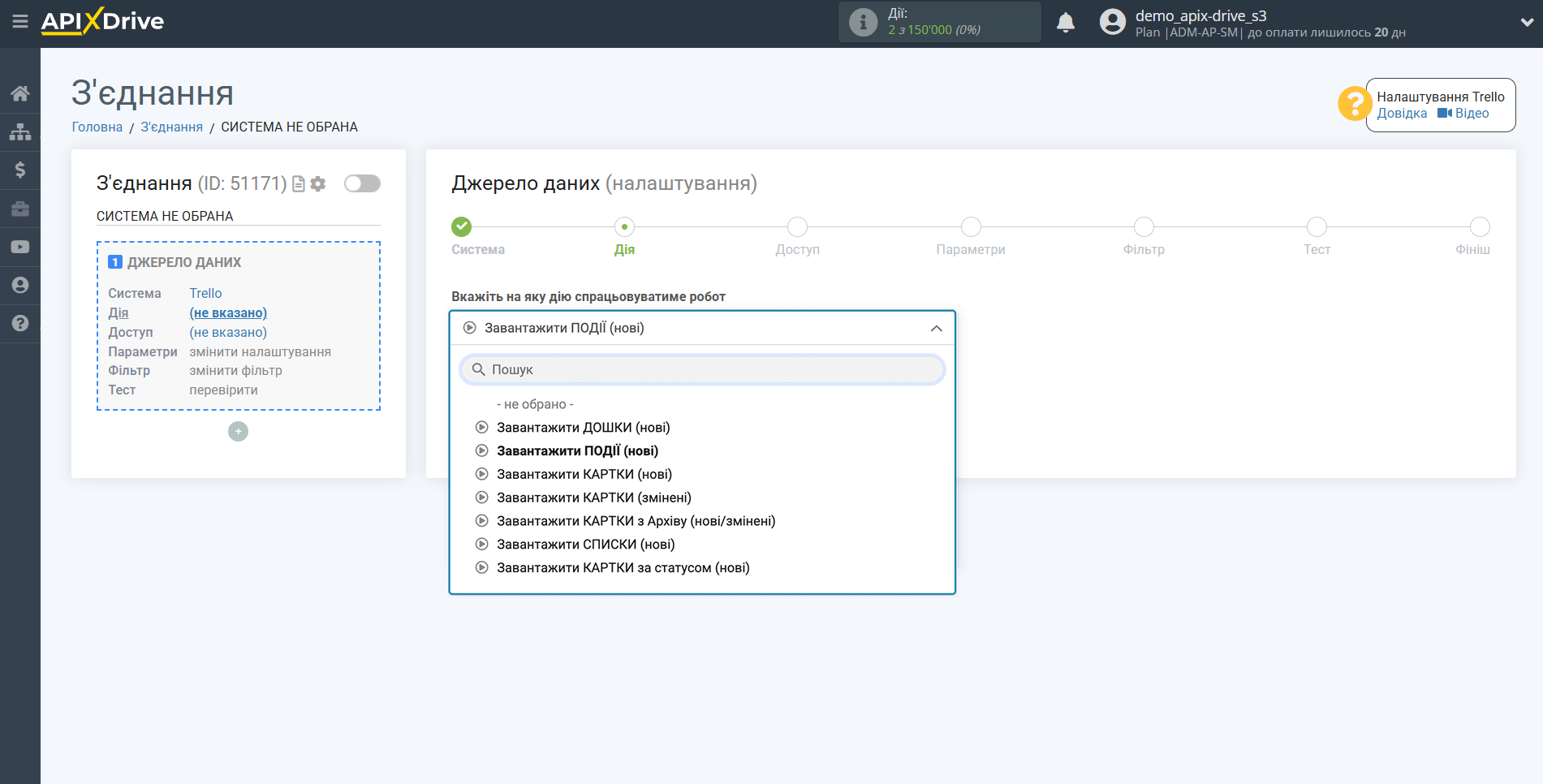This screenshot has height=784, width=1543.
Task: Click the connection notes document icon
Action: tap(299, 184)
